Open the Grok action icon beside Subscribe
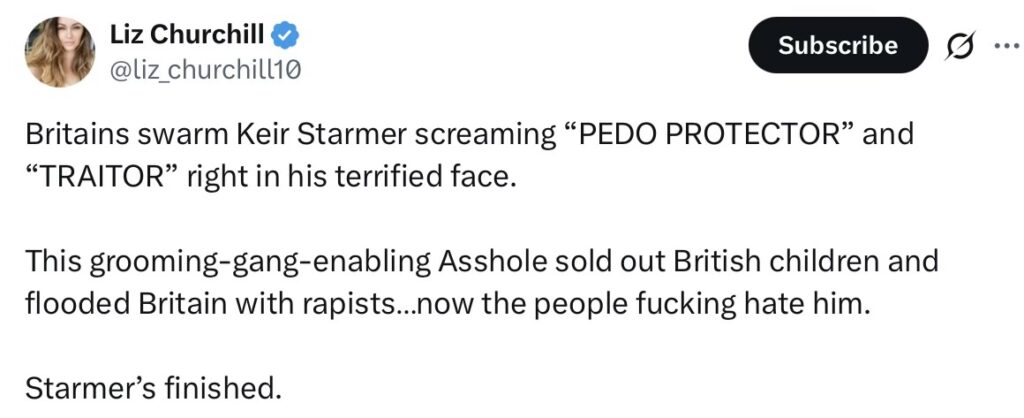Screen dimensions: 1024x418 (961, 46)
